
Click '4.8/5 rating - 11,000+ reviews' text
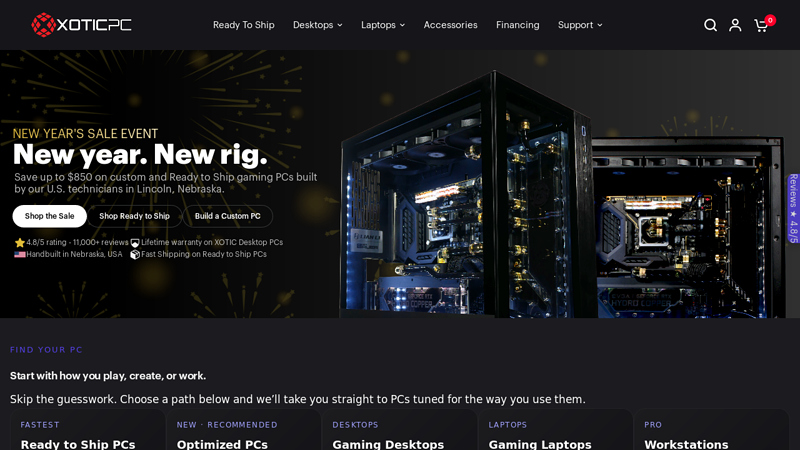pyautogui.click(x=77, y=242)
